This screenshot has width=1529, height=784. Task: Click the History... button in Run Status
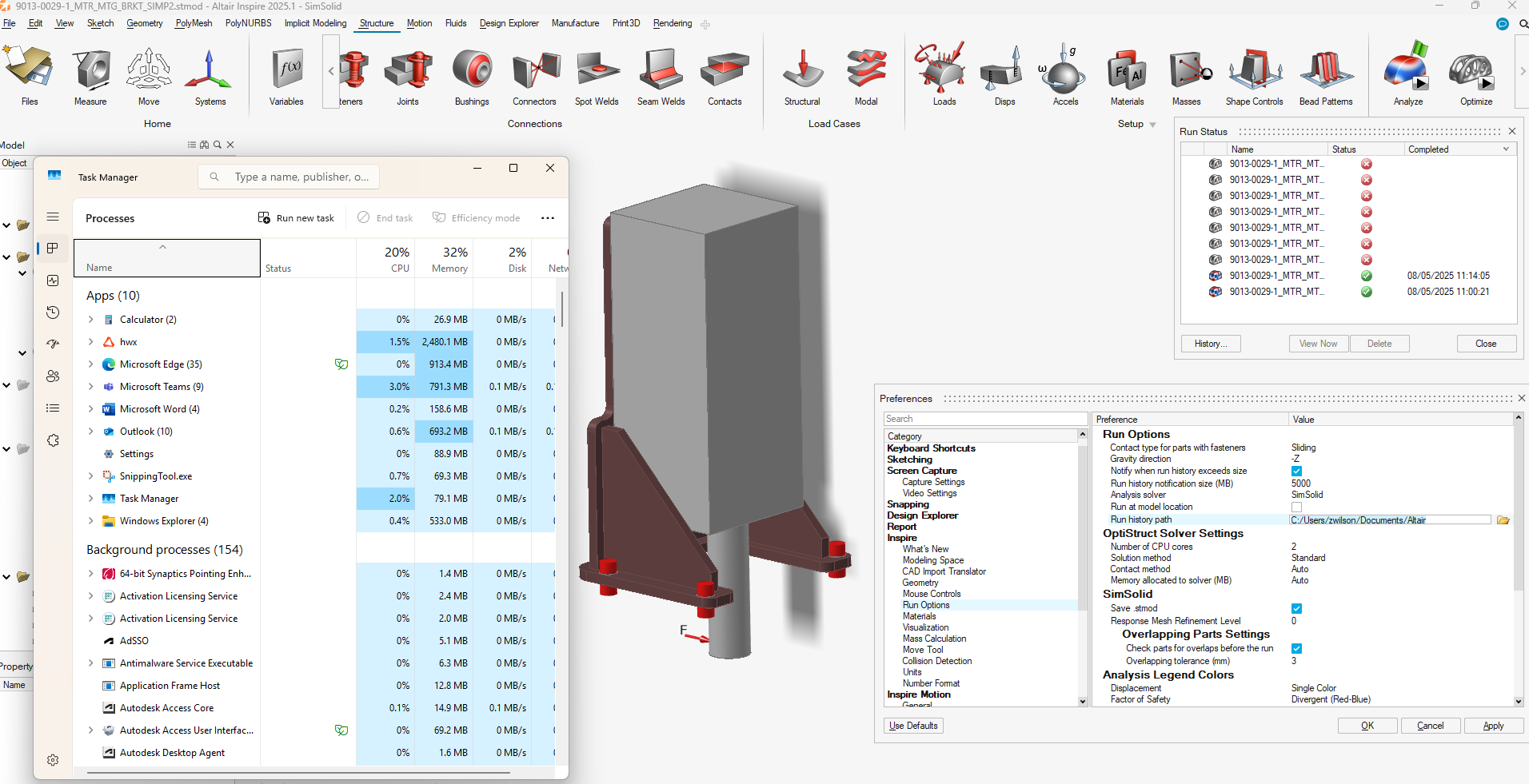[1211, 344]
